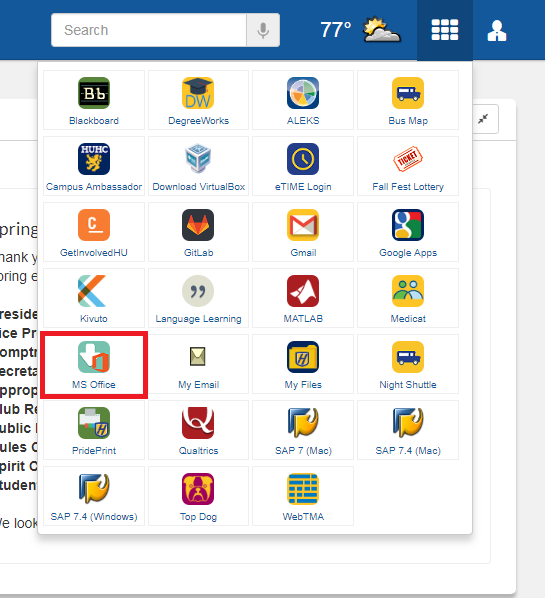Open My Email tile
This screenshot has height=598, width=545.
pos(198,364)
